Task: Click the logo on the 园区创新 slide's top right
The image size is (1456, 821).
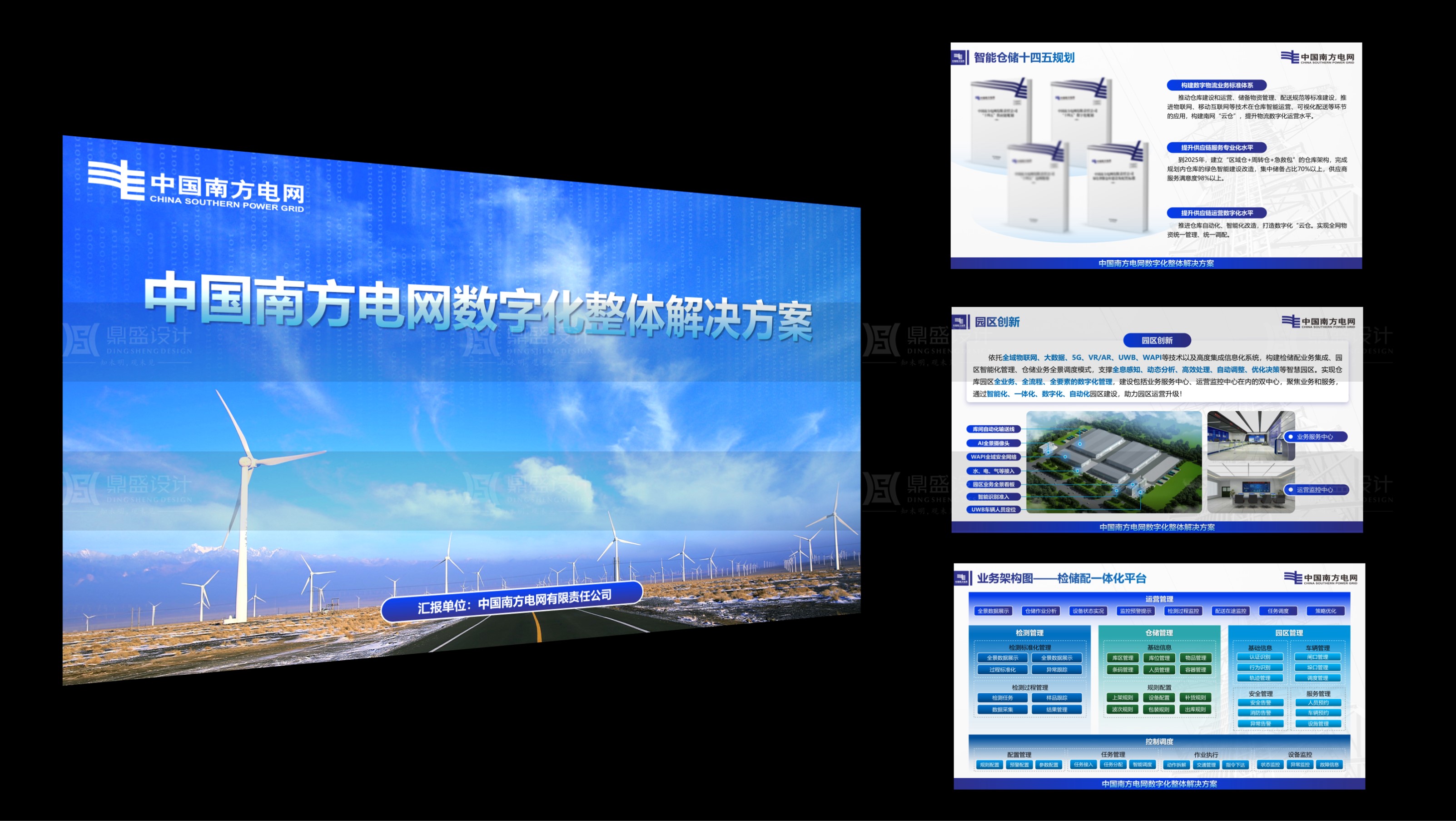Action: pyautogui.click(x=1318, y=322)
